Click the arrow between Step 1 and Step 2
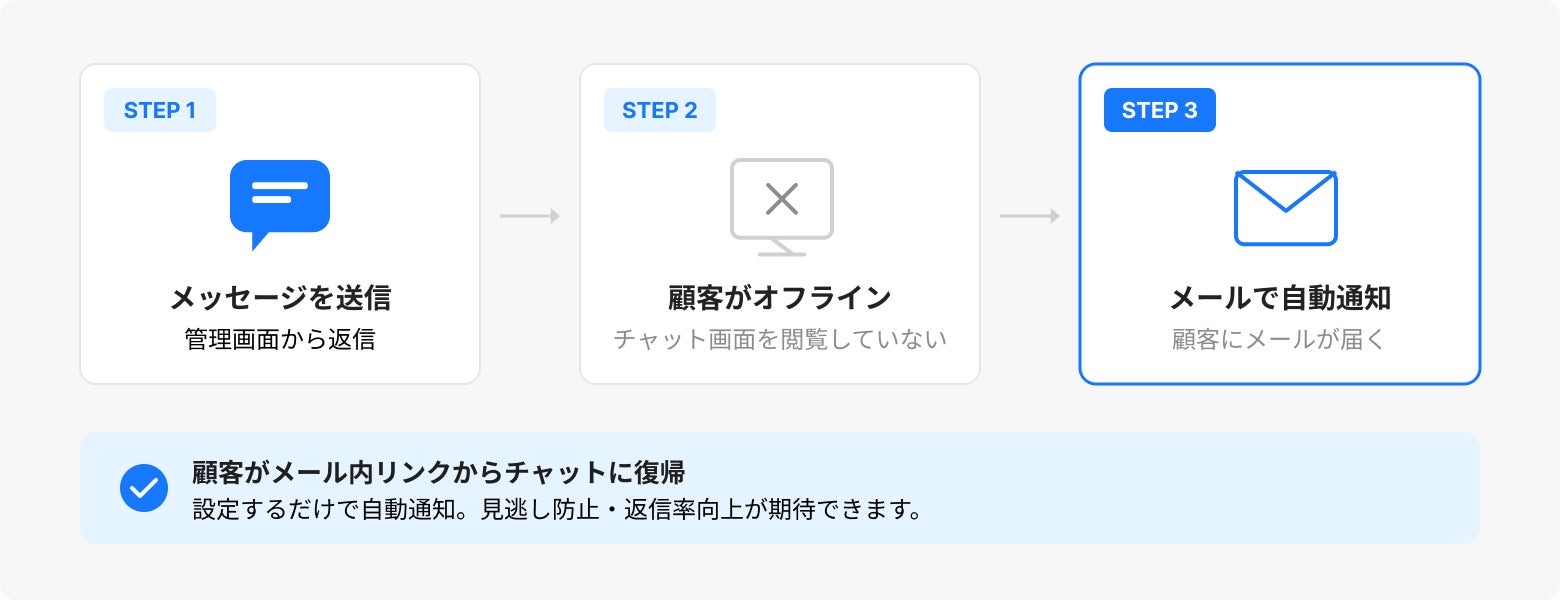The image size is (1560, 600). click(x=530, y=216)
